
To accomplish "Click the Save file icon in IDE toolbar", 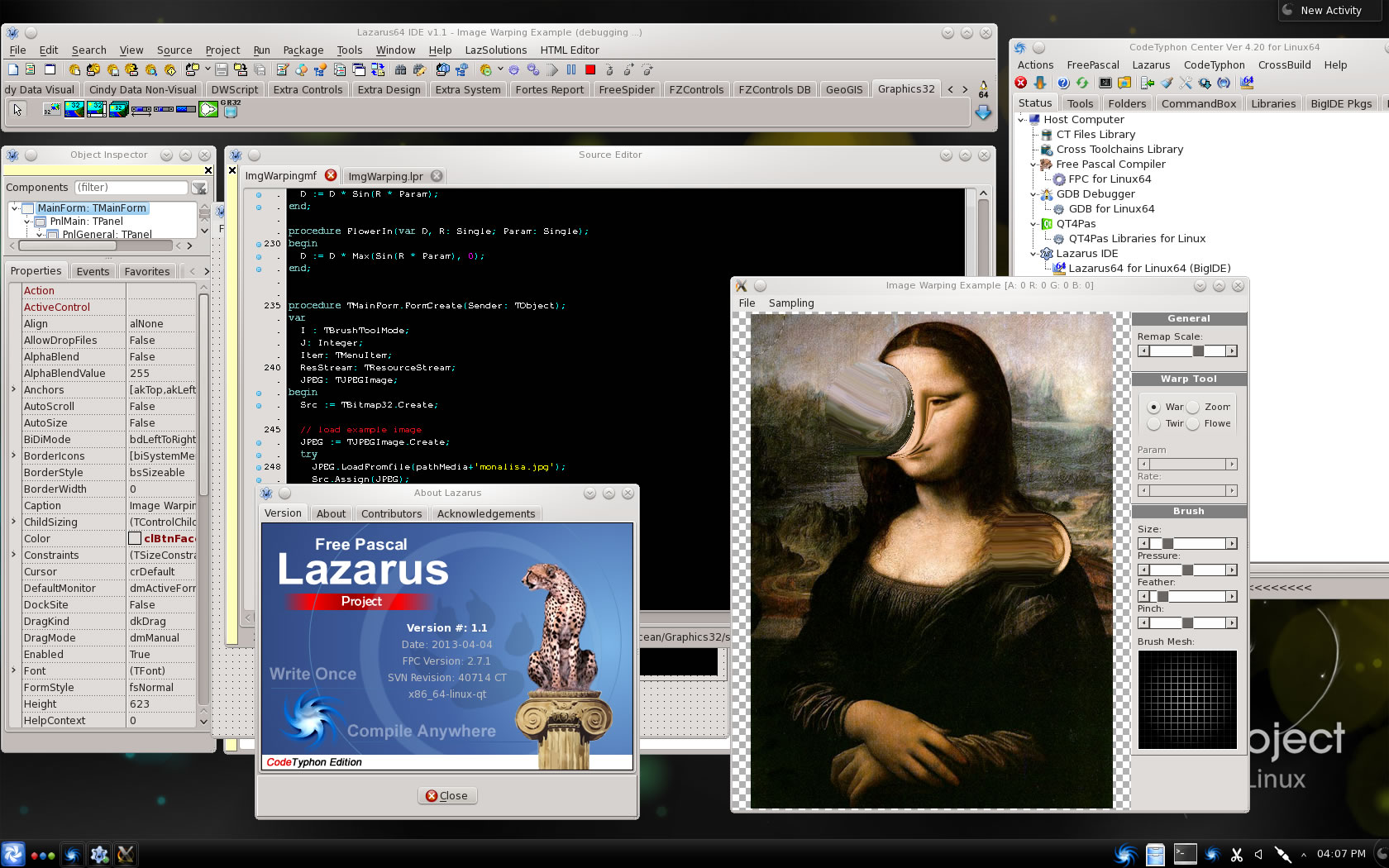I will pos(222,69).
